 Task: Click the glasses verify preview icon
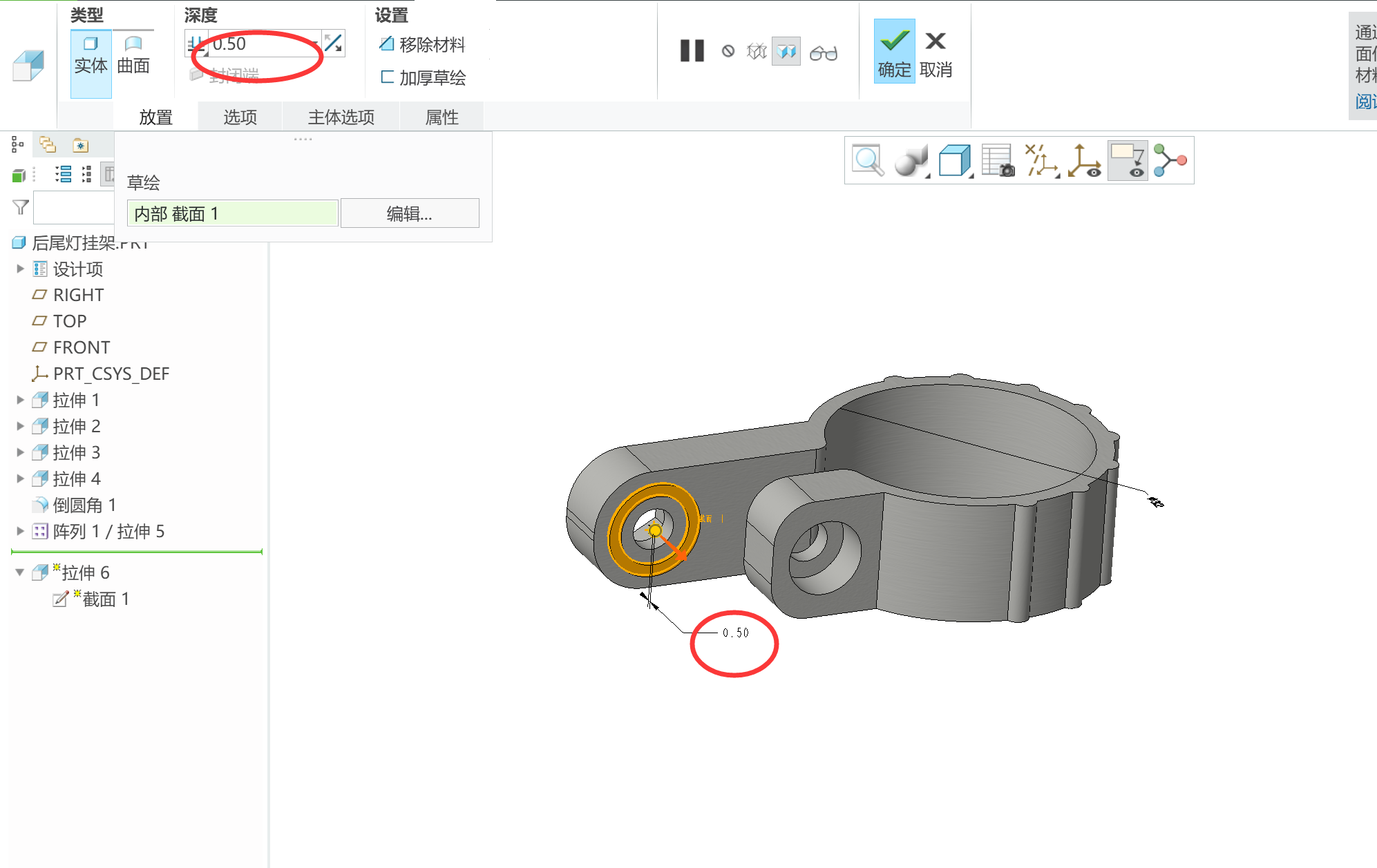tap(823, 52)
